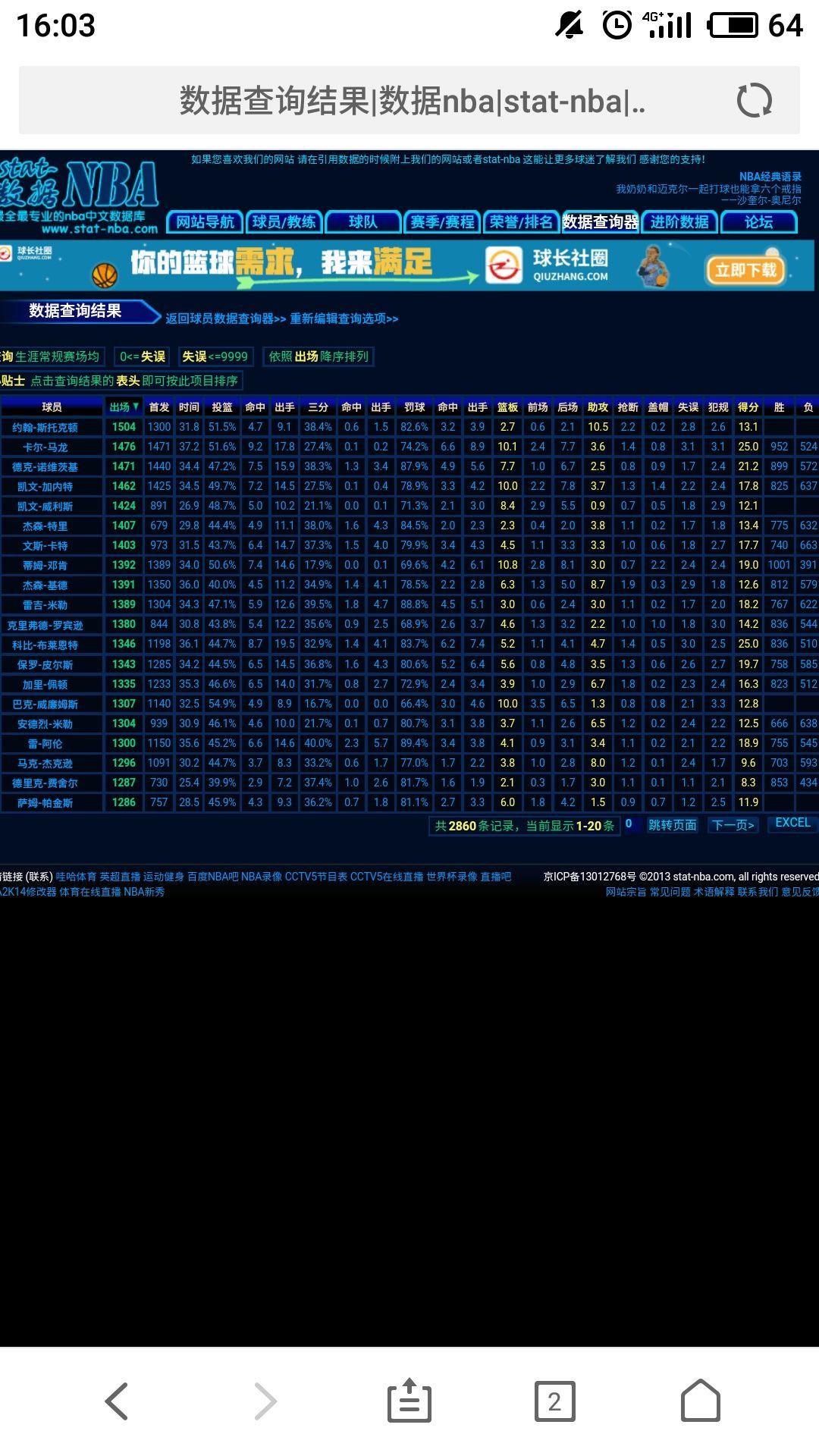Sort by 三分 column header
This screenshot has width=819, height=1456.
[x=318, y=407]
